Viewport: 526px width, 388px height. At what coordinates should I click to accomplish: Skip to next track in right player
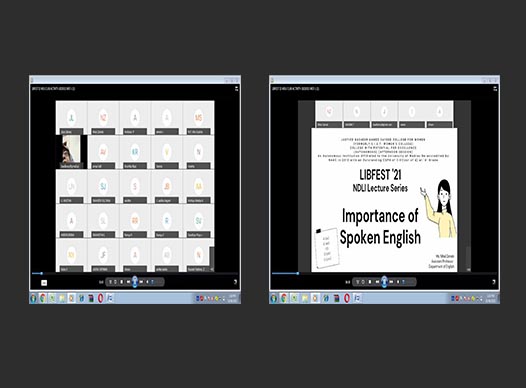click(x=391, y=282)
